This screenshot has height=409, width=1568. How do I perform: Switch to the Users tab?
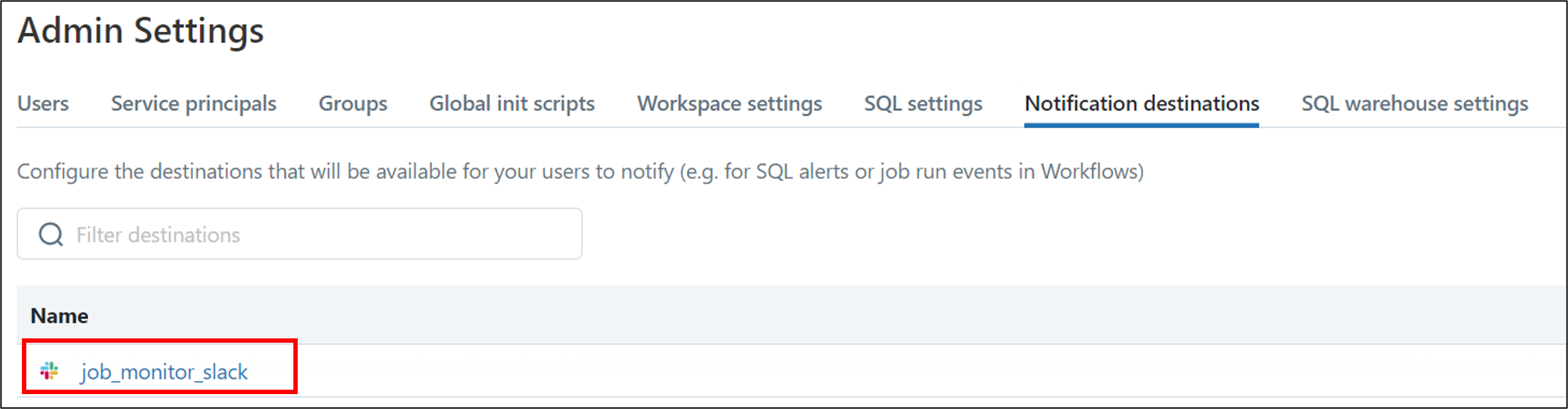point(43,104)
